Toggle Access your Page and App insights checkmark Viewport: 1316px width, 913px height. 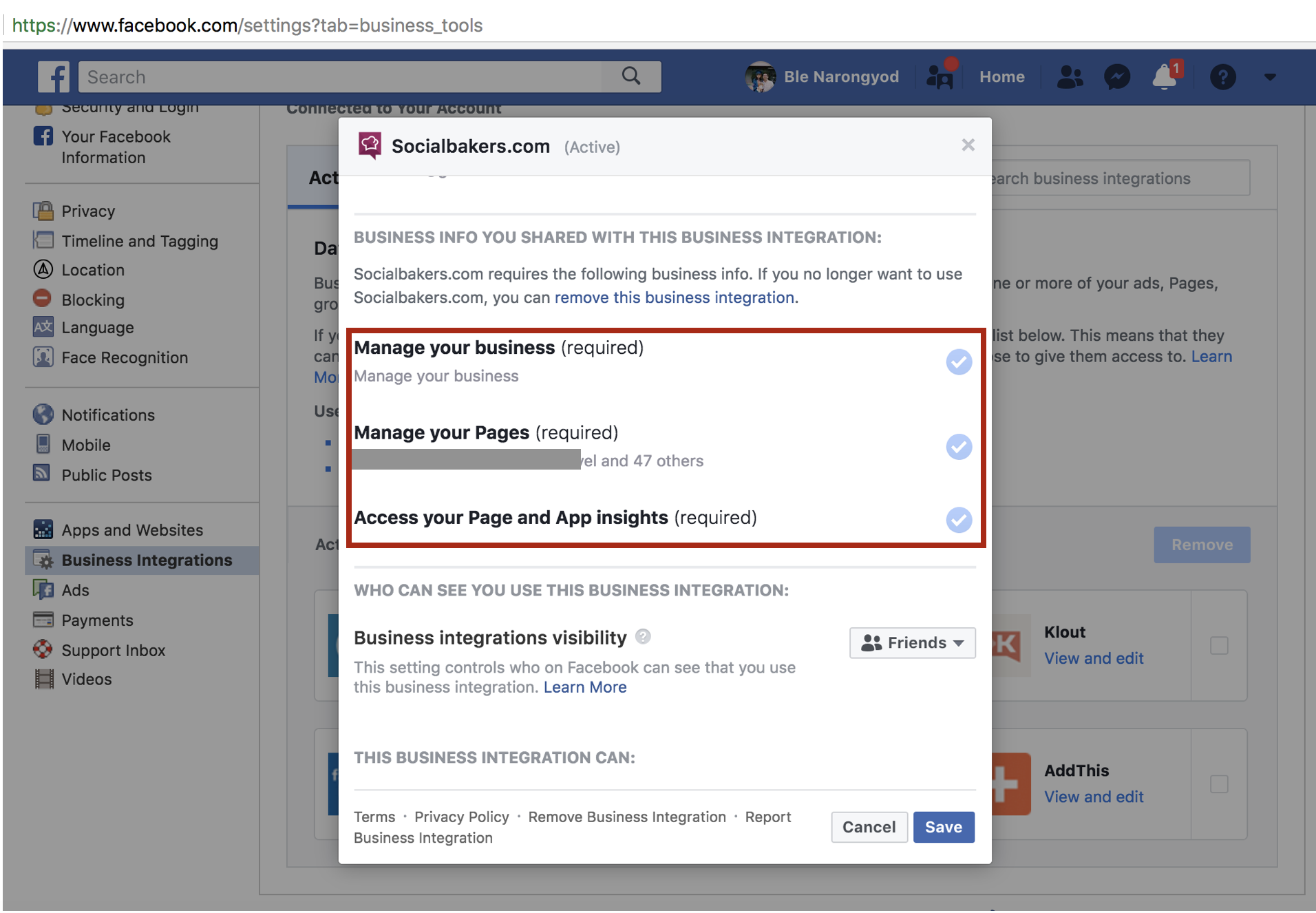[x=959, y=520]
